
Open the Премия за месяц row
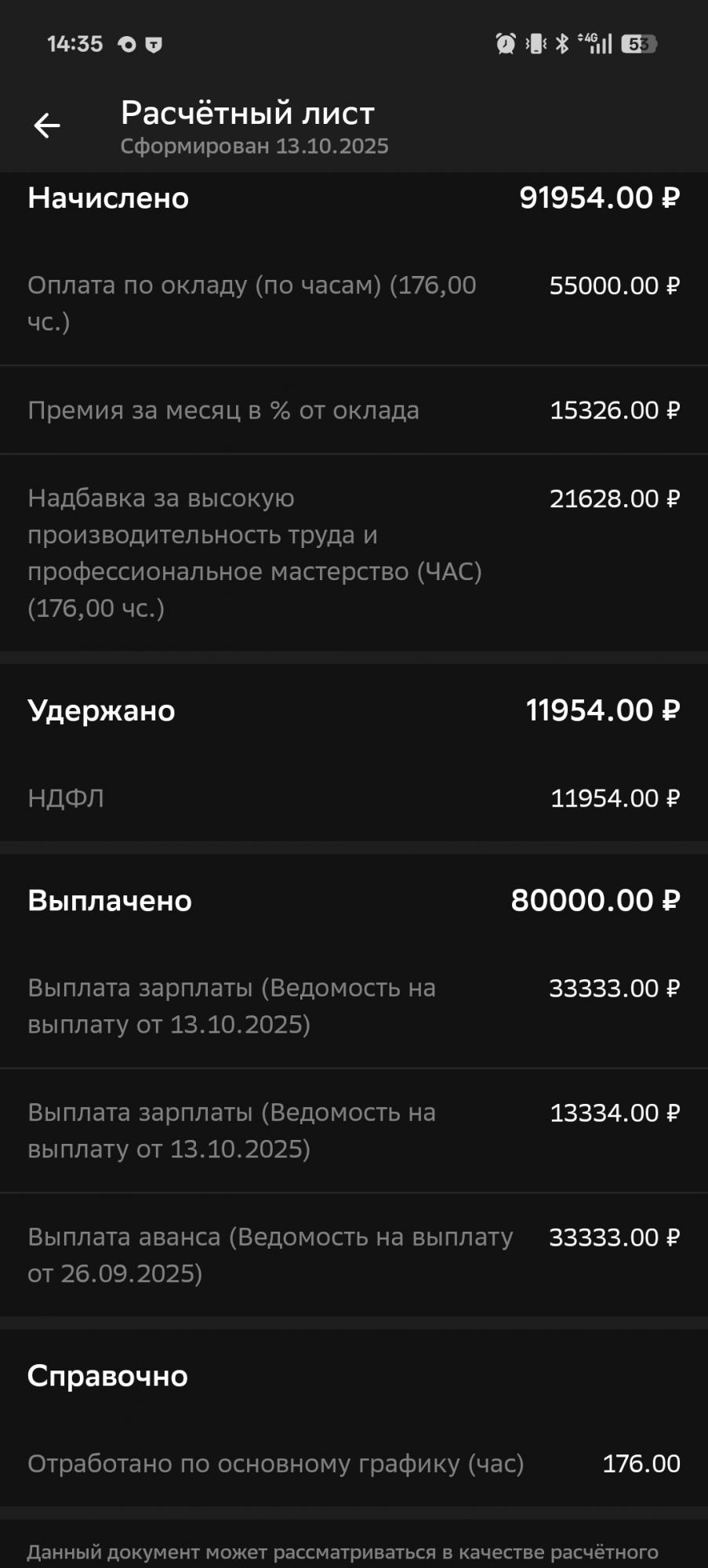tap(353, 410)
